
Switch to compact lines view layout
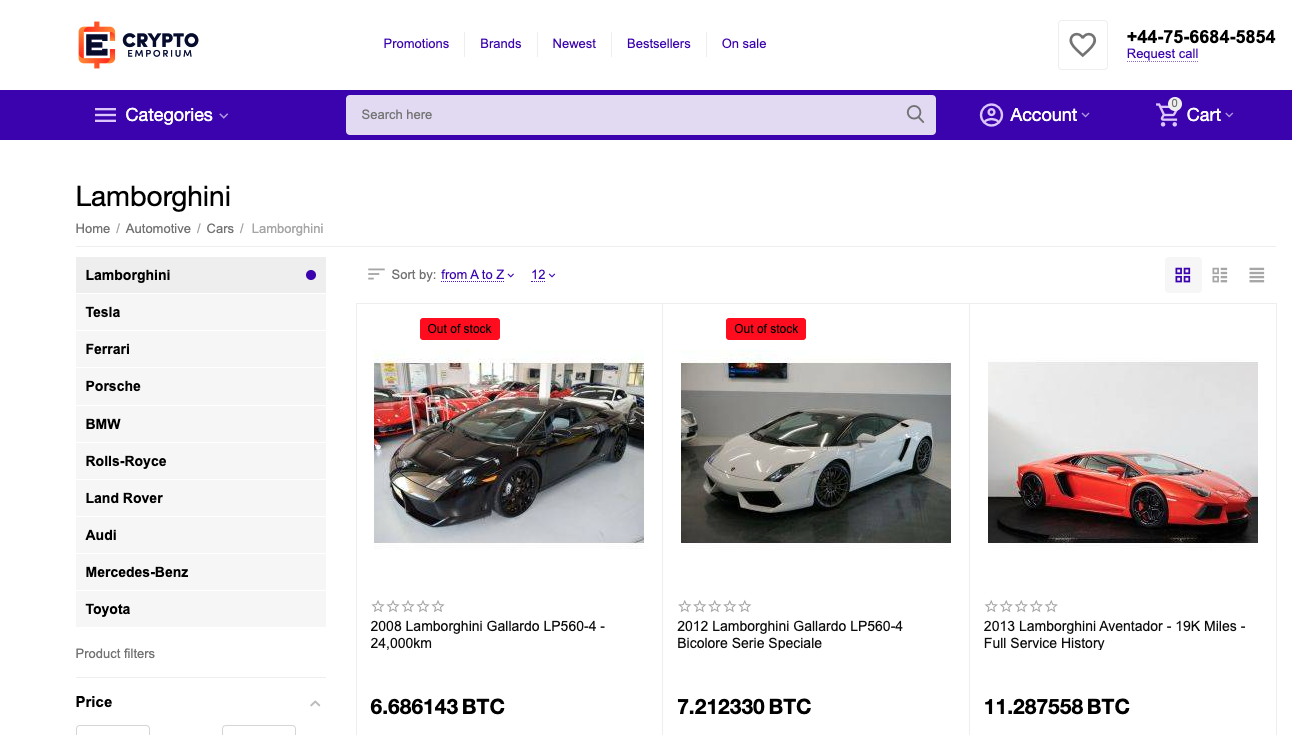[x=1257, y=275]
